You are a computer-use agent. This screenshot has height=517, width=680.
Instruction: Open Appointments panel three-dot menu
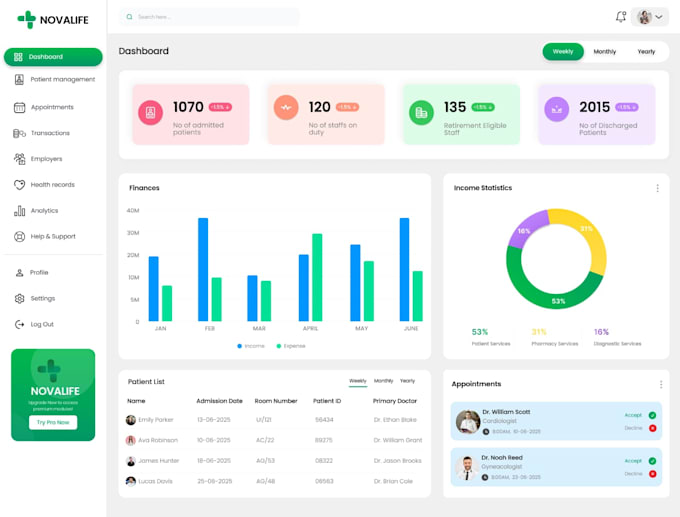[x=661, y=384]
